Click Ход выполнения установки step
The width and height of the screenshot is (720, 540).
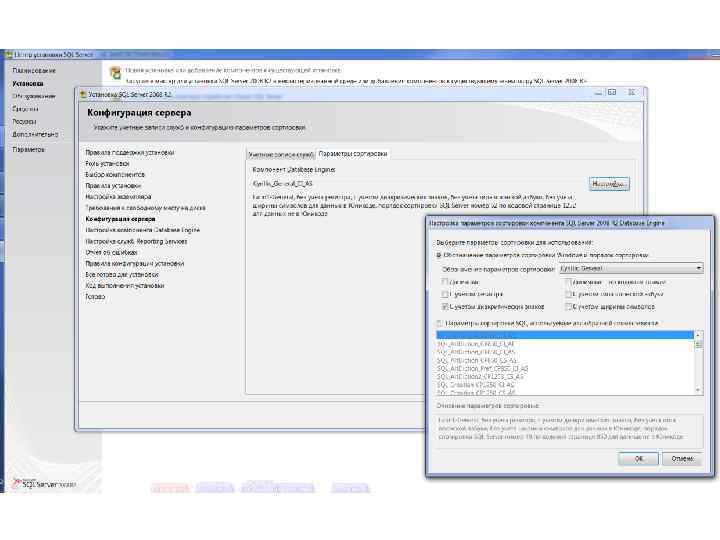coord(124,286)
